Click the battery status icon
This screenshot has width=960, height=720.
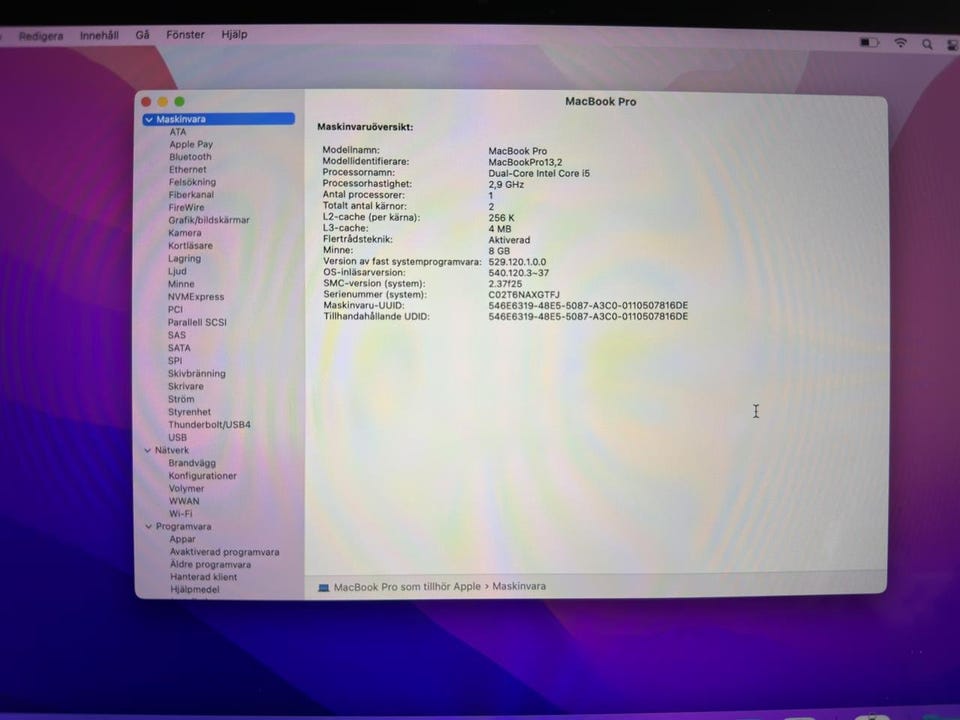[869, 42]
